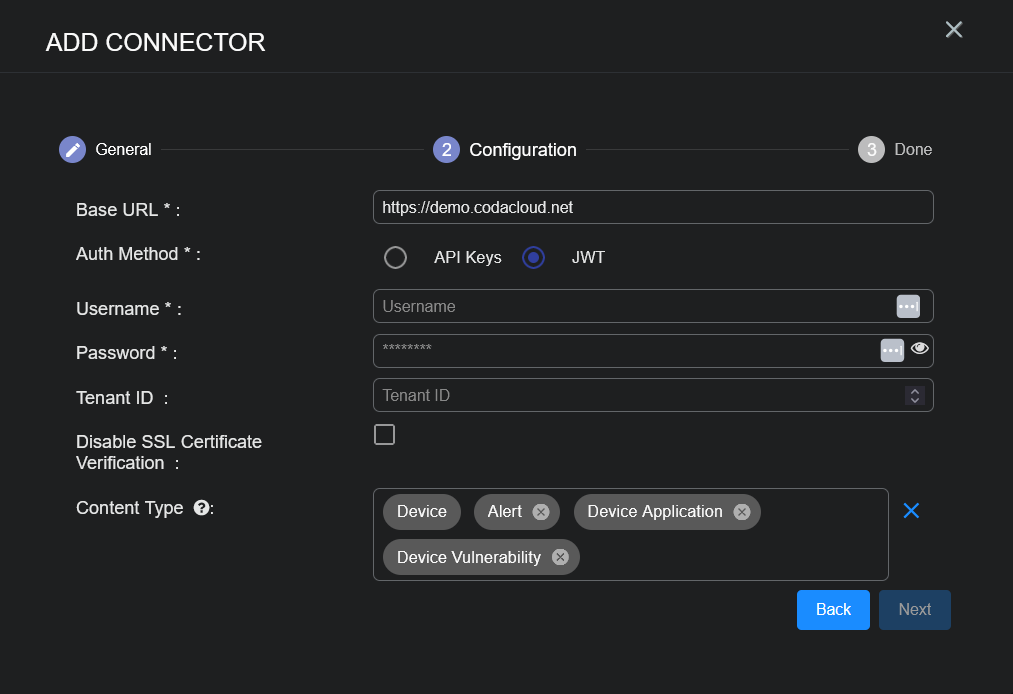This screenshot has width=1013, height=694.
Task: Select the API Keys radio button
Action: pyautogui.click(x=396, y=258)
